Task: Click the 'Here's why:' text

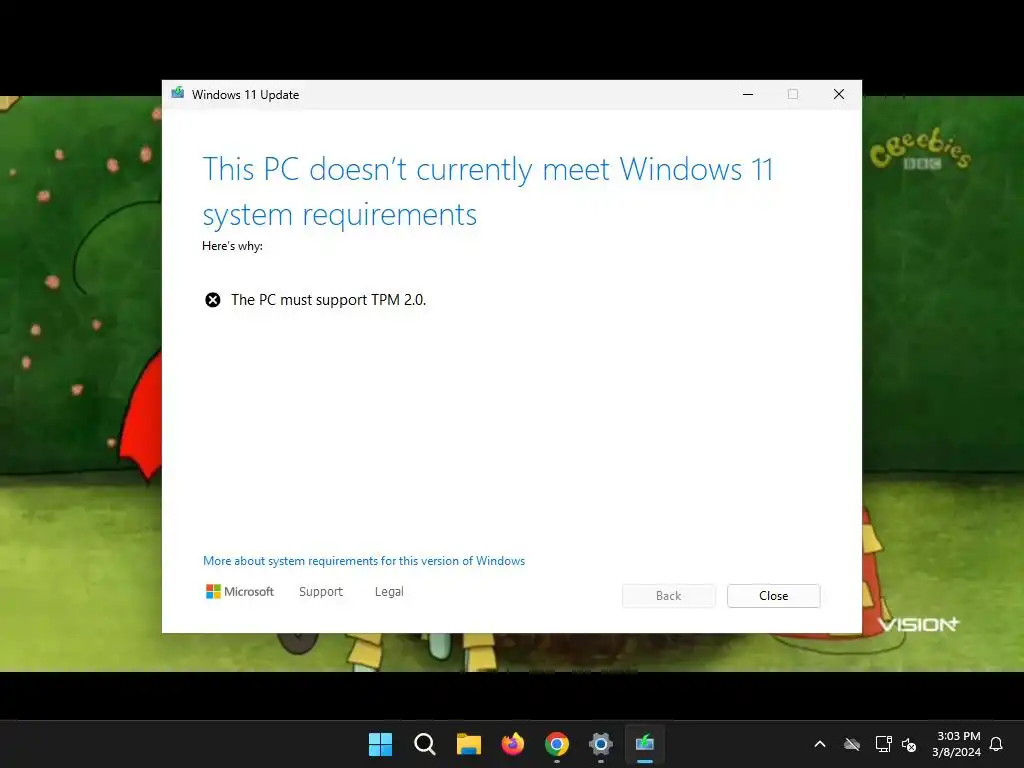Action: (x=232, y=246)
